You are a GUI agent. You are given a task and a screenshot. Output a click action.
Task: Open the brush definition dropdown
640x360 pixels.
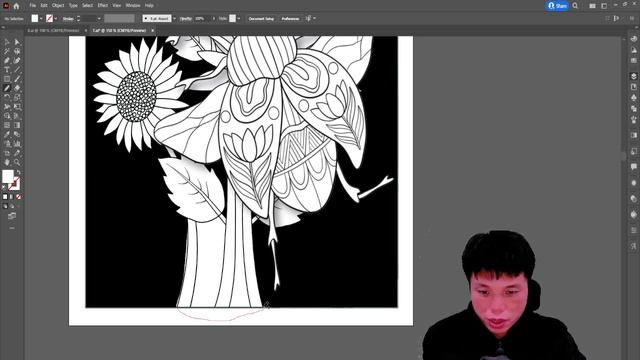(x=174, y=18)
